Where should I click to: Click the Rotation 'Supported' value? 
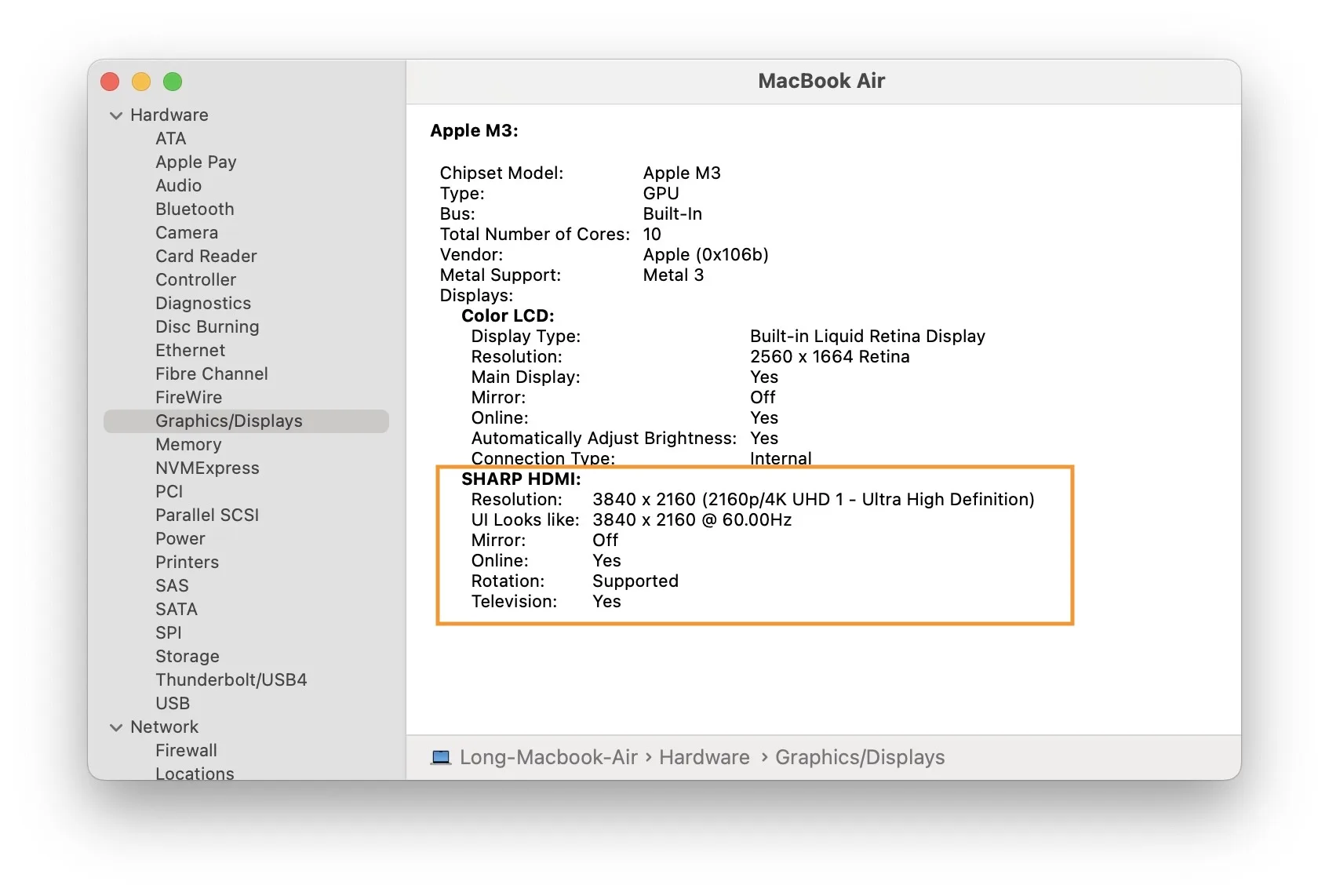tap(635, 581)
